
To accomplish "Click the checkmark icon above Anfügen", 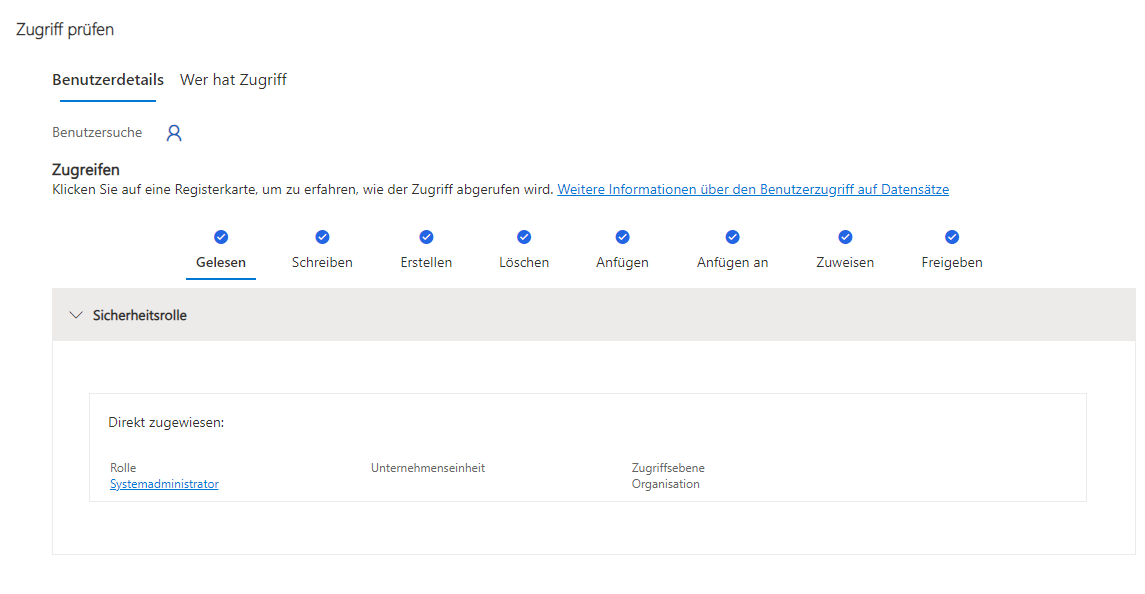I will pyautogui.click(x=622, y=237).
